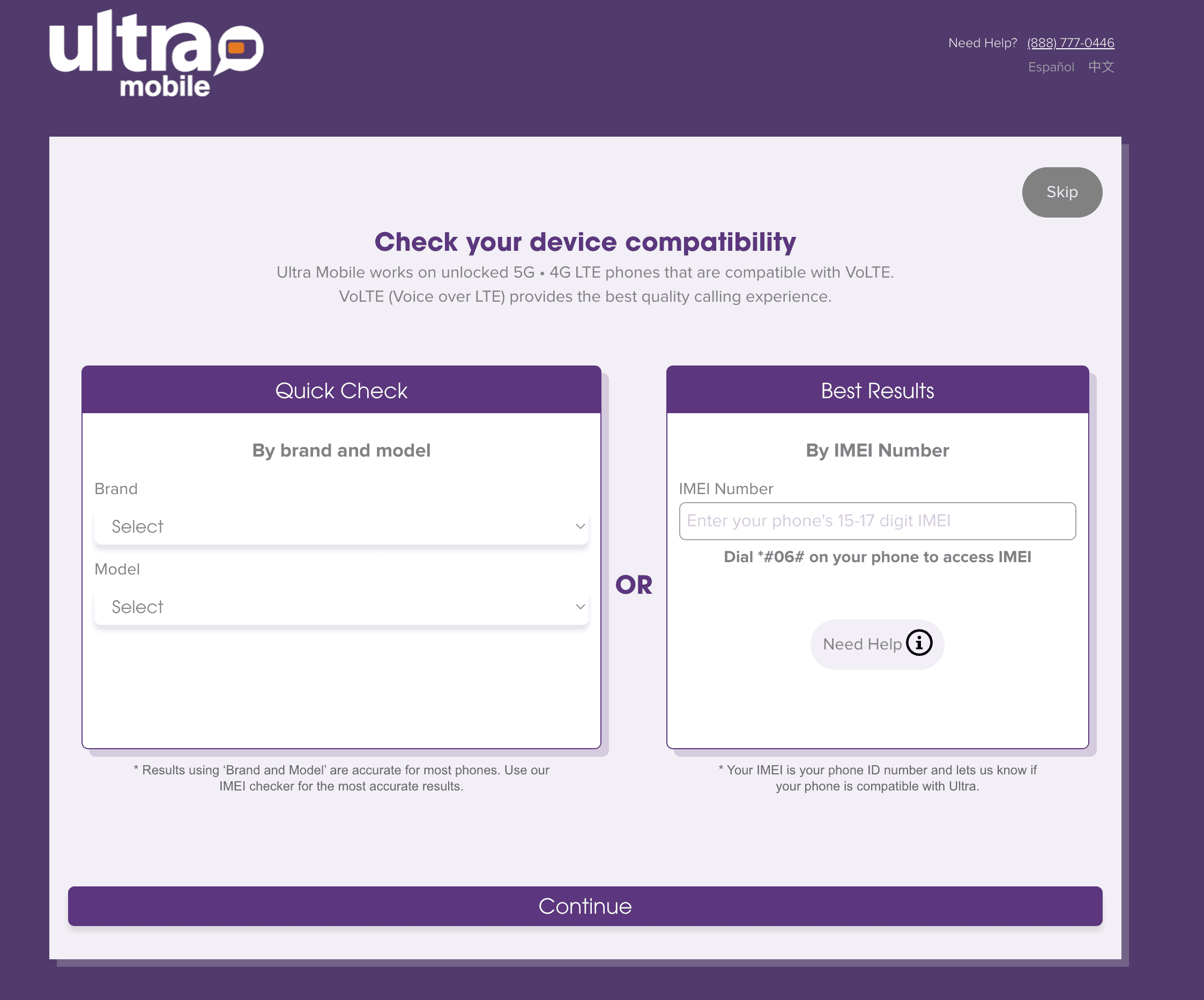Click the OR separator text

pos(634,585)
